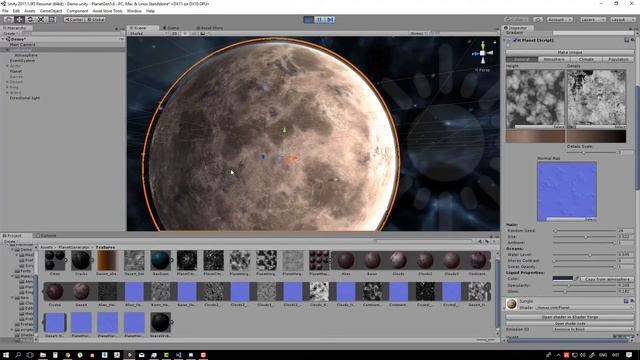
Task: Switch to the Population tab in Inspector
Action: point(618,60)
